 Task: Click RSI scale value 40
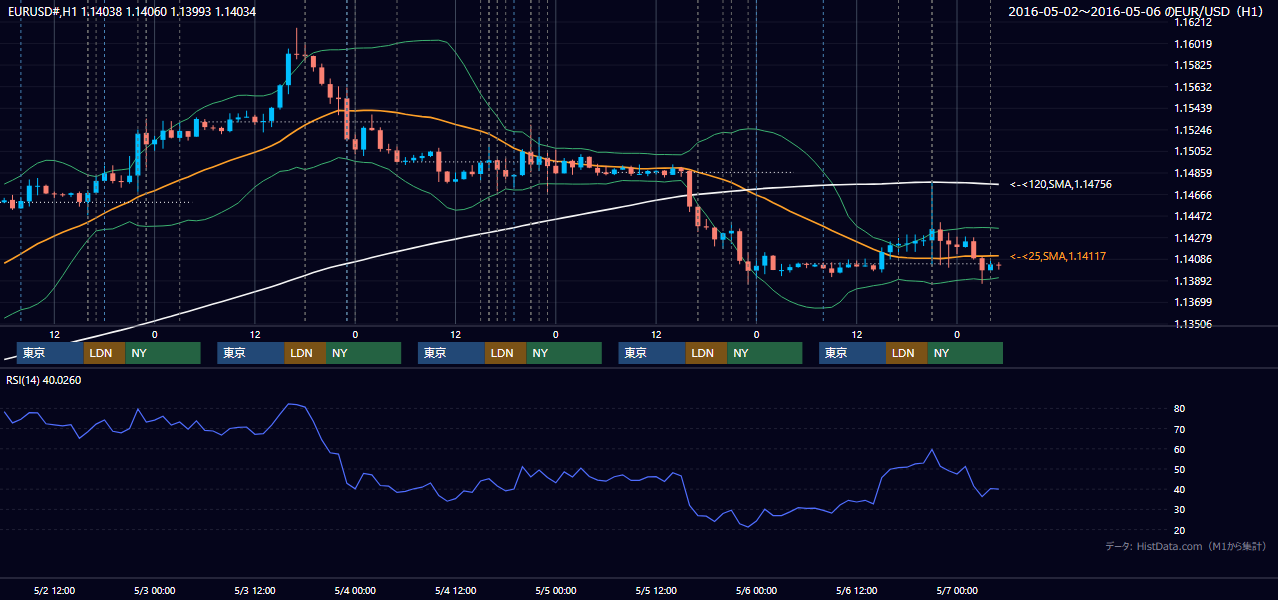(x=1180, y=489)
